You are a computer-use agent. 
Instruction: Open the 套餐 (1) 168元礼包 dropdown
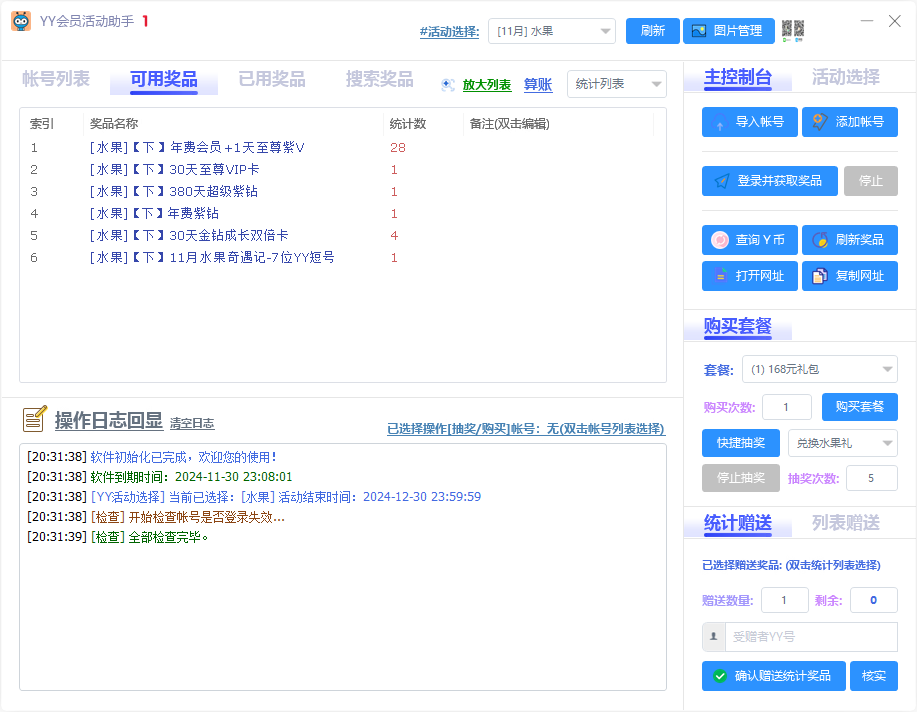[820, 369]
